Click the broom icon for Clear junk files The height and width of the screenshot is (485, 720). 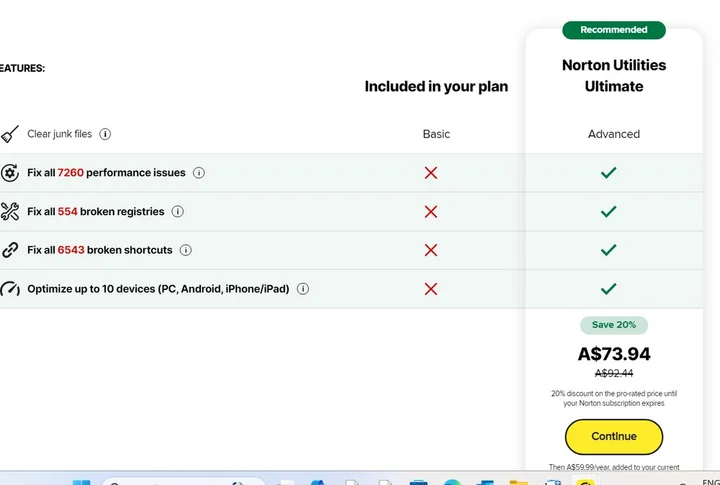tap(10, 134)
